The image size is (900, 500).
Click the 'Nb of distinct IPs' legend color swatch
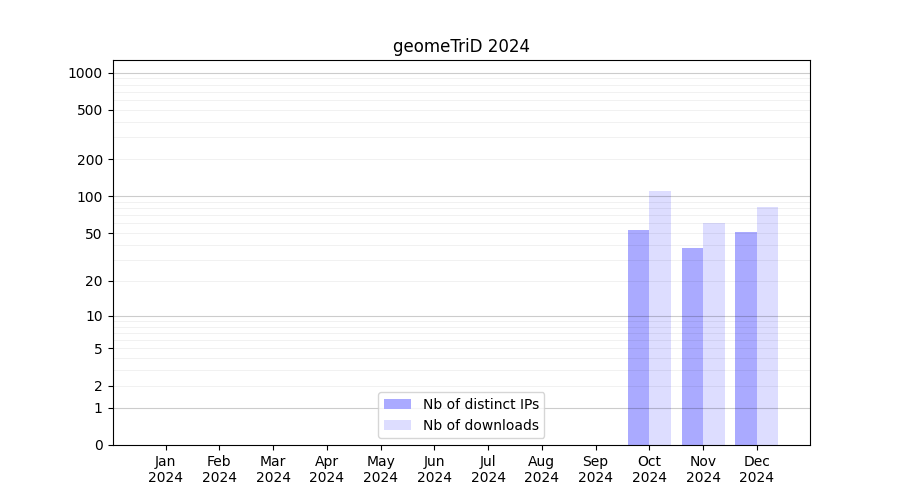pos(397,404)
